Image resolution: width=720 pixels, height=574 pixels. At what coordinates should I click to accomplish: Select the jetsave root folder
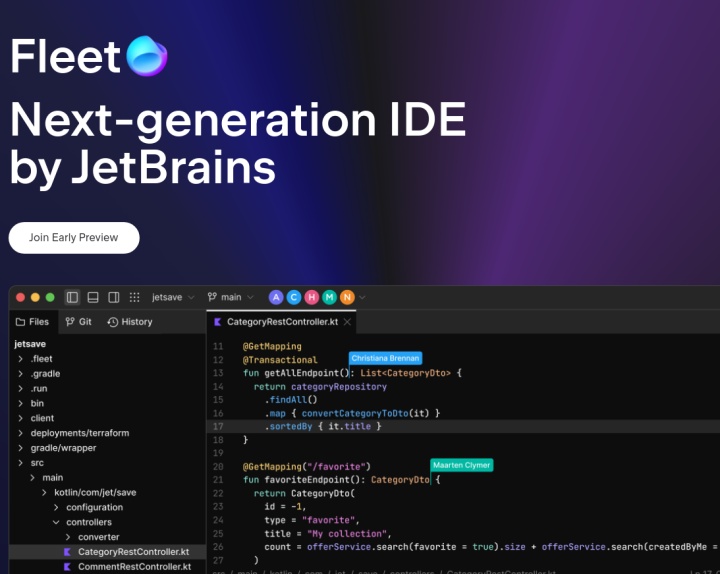[30, 344]
